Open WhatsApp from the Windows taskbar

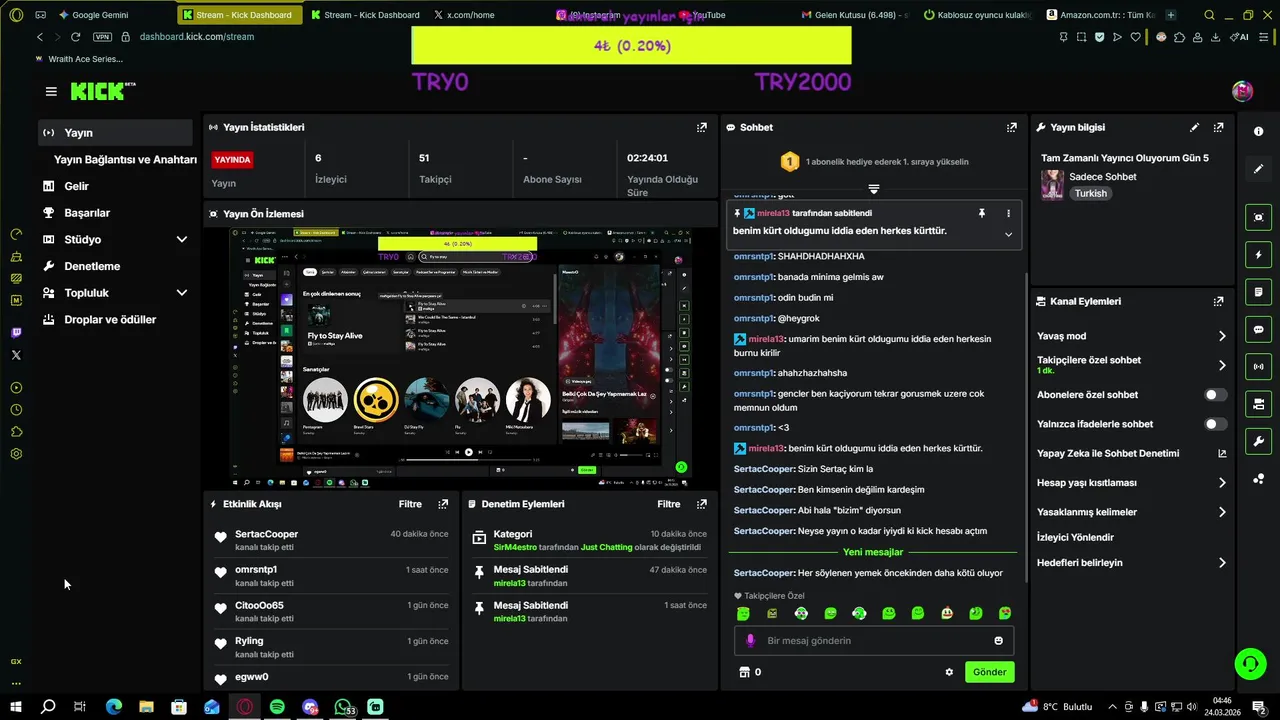[343, 707]
